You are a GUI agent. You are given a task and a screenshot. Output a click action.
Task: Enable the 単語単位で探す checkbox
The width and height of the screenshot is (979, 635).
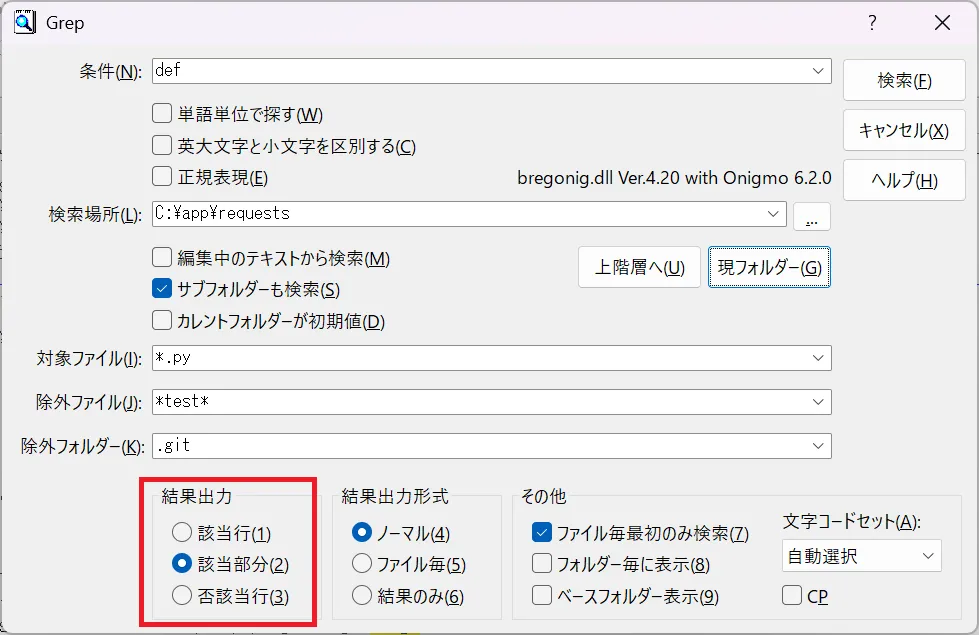tap(162, 115)
